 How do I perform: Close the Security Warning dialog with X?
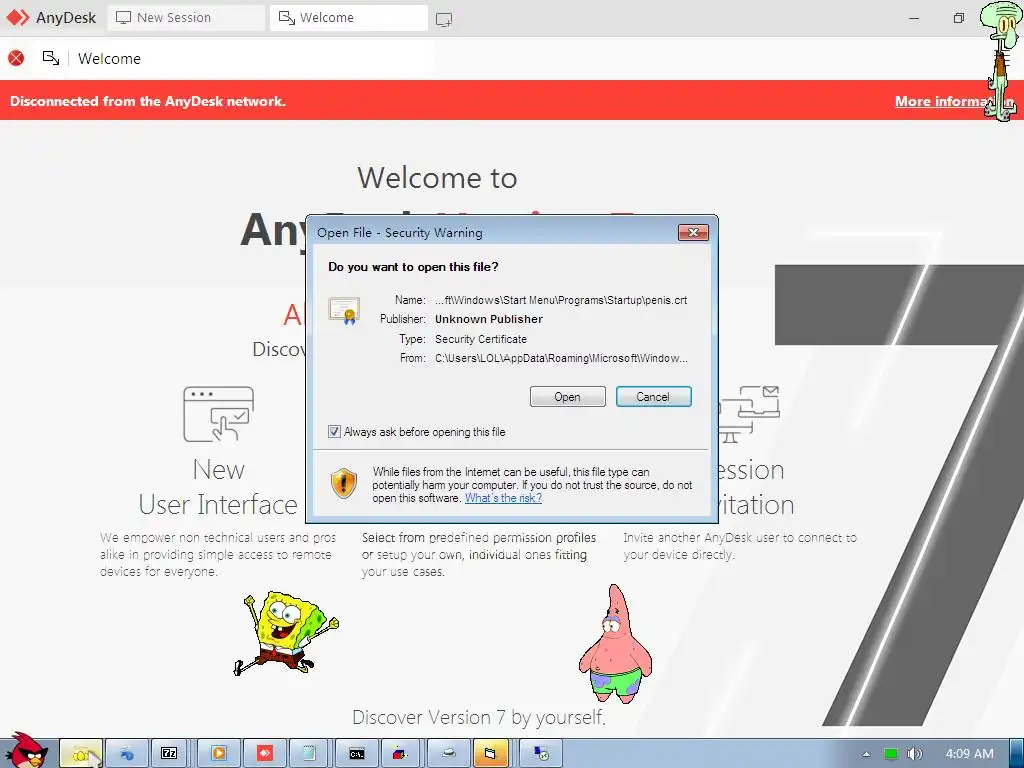point(693,232)
